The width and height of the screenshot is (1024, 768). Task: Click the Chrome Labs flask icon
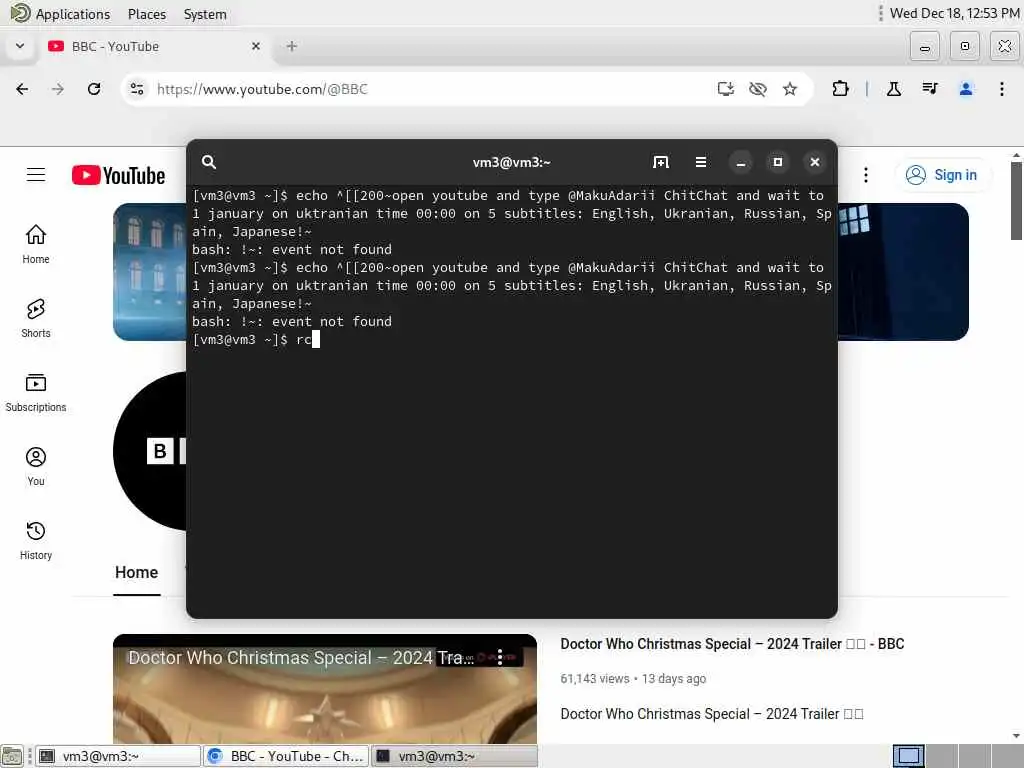(894, 89)
